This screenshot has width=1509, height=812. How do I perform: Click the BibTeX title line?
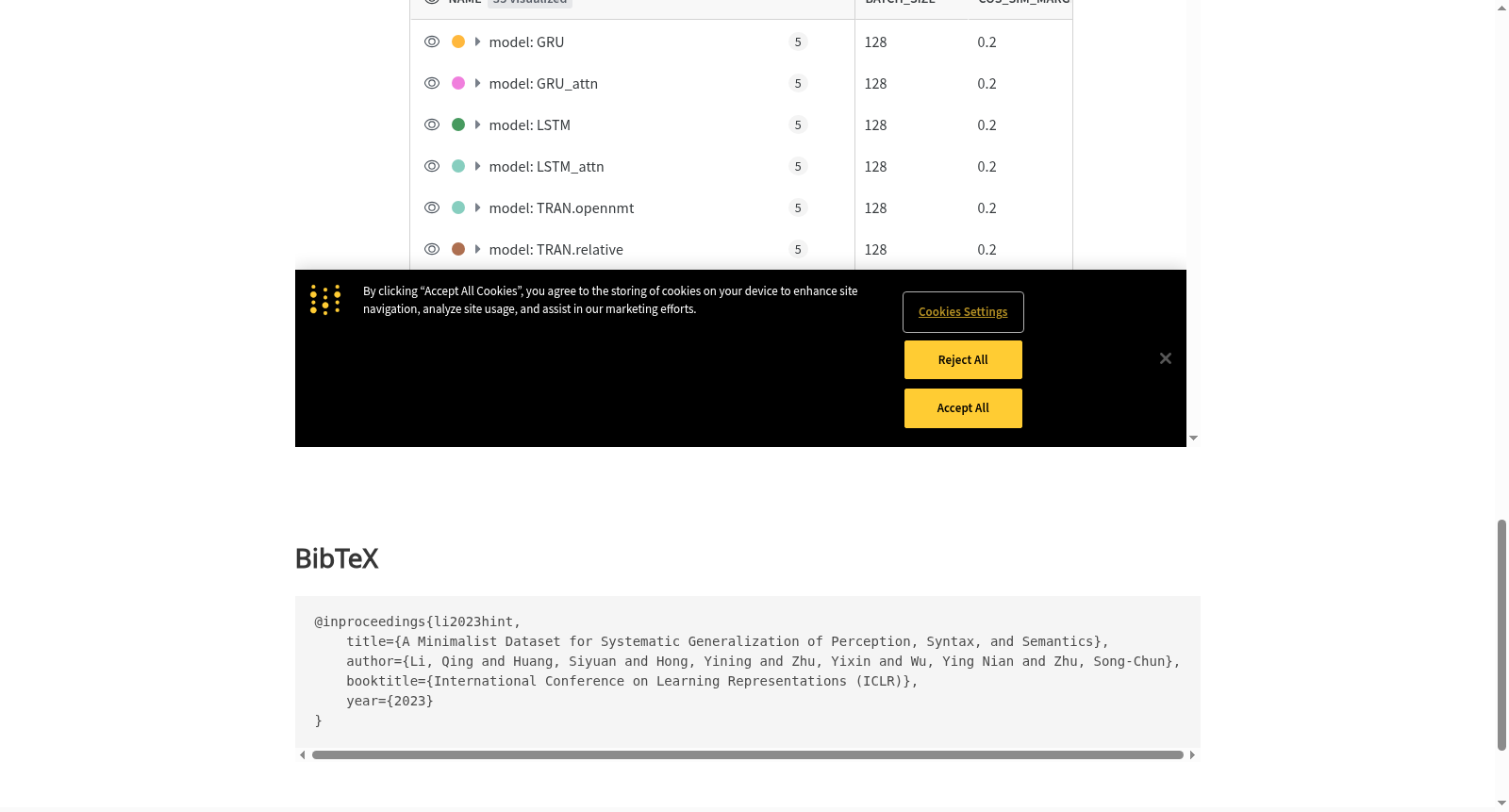[727, 641]
